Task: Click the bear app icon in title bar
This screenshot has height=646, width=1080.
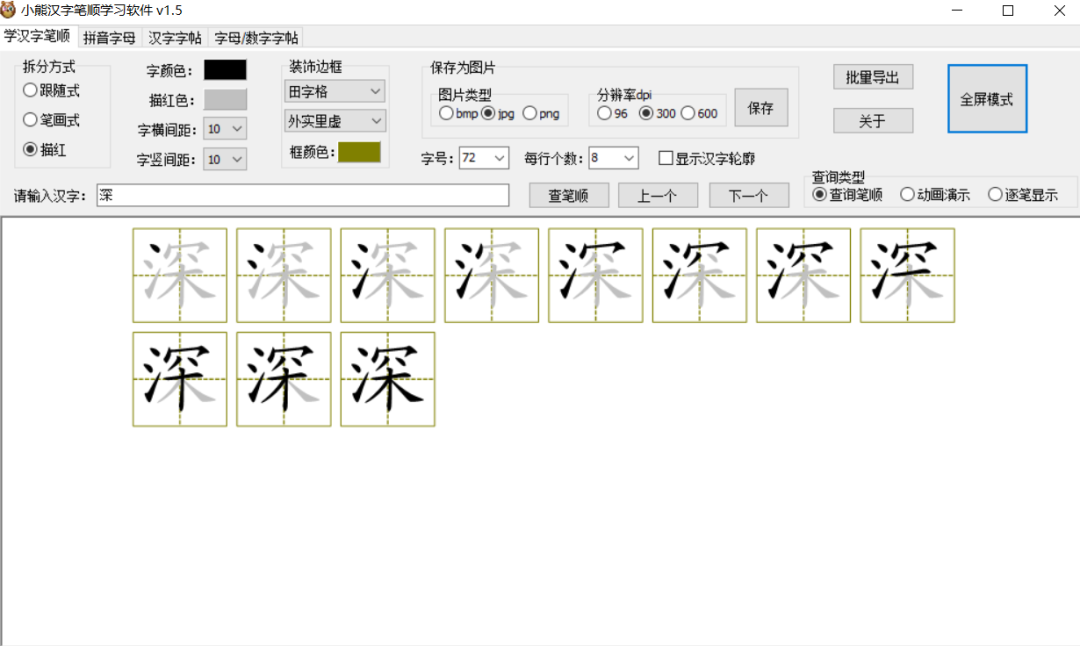Action: [8, 10]
